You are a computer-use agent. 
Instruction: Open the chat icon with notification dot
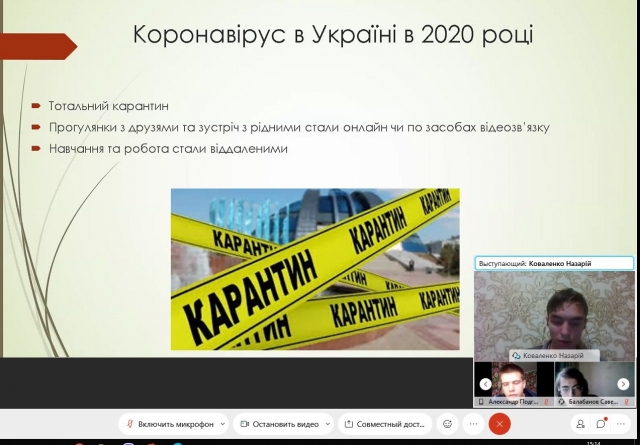tap(600, 424)
